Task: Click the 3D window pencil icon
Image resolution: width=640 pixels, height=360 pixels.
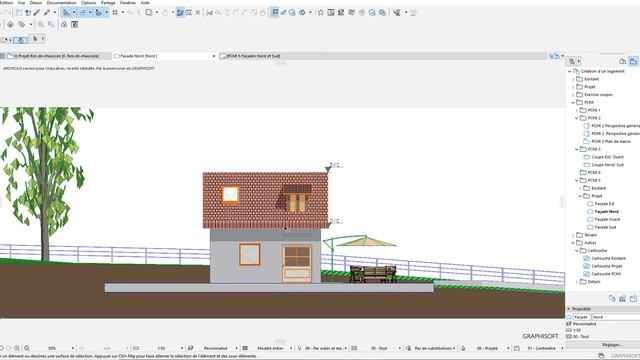Action: [283, 13]
